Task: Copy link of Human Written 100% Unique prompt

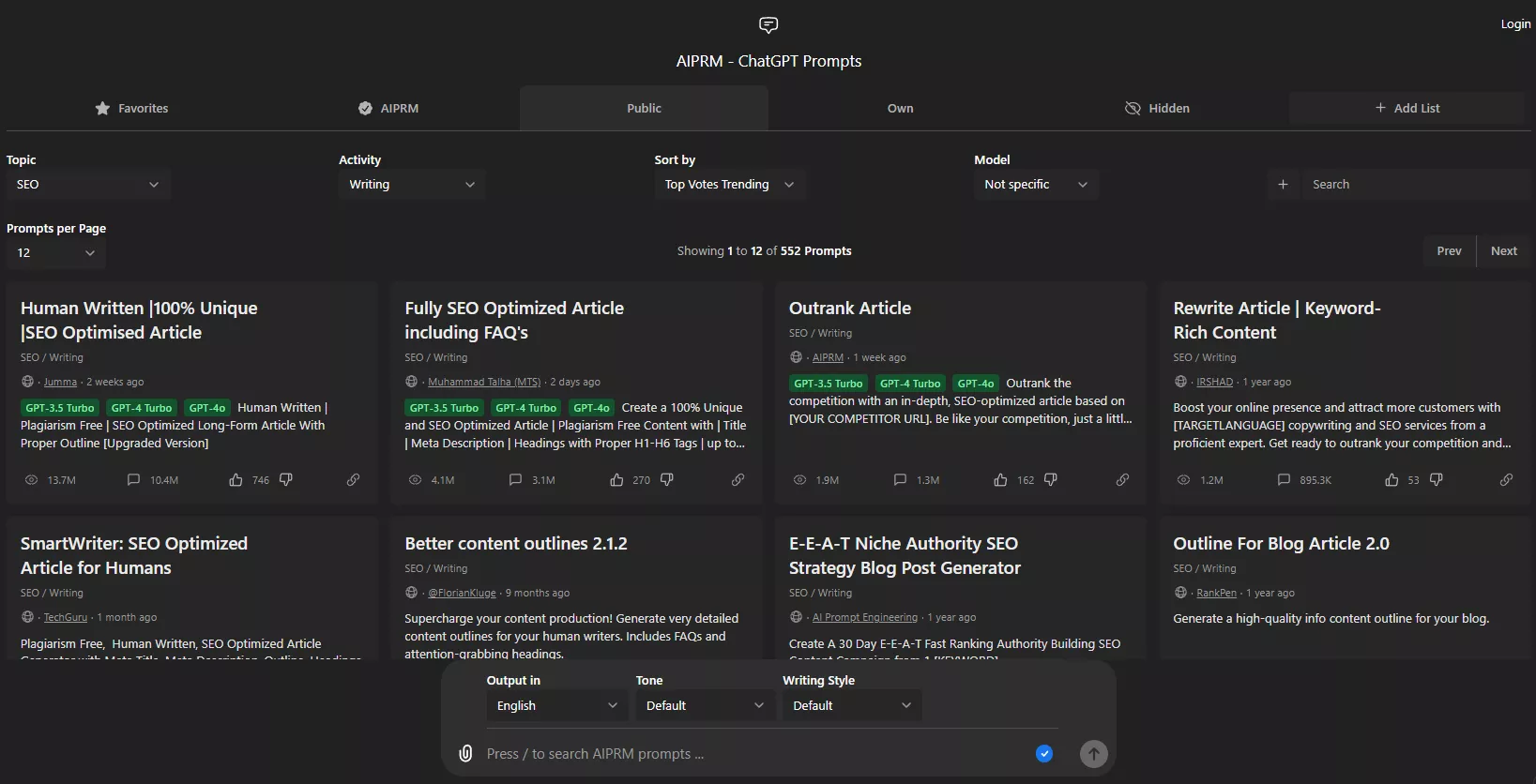Action: [x=353, y=480]
